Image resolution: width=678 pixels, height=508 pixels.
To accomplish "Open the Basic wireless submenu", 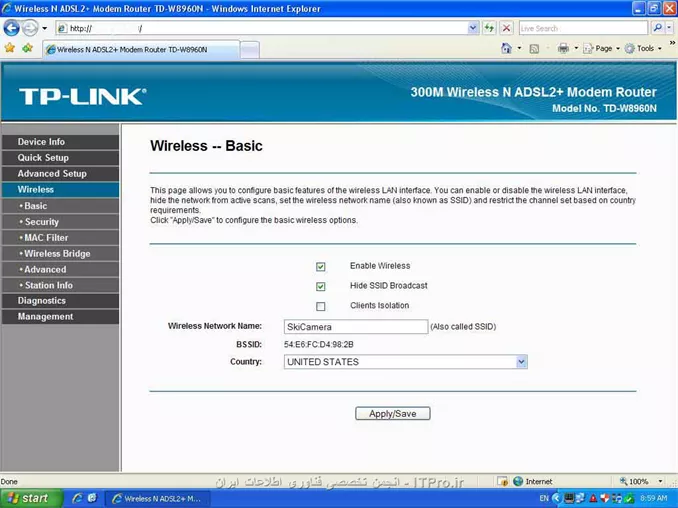I will (60, 206).
